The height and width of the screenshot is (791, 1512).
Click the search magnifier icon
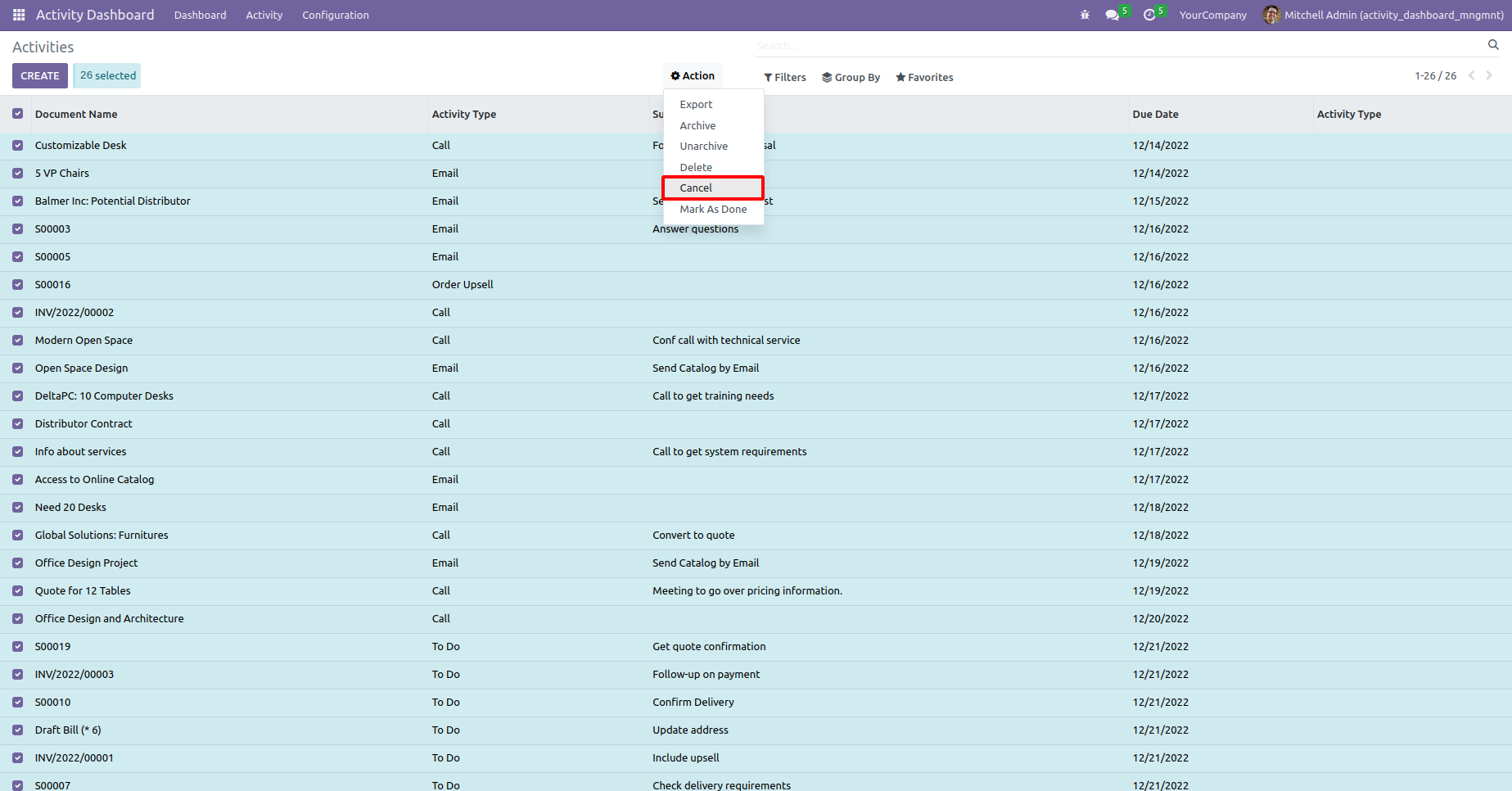tap(1493, 45)
